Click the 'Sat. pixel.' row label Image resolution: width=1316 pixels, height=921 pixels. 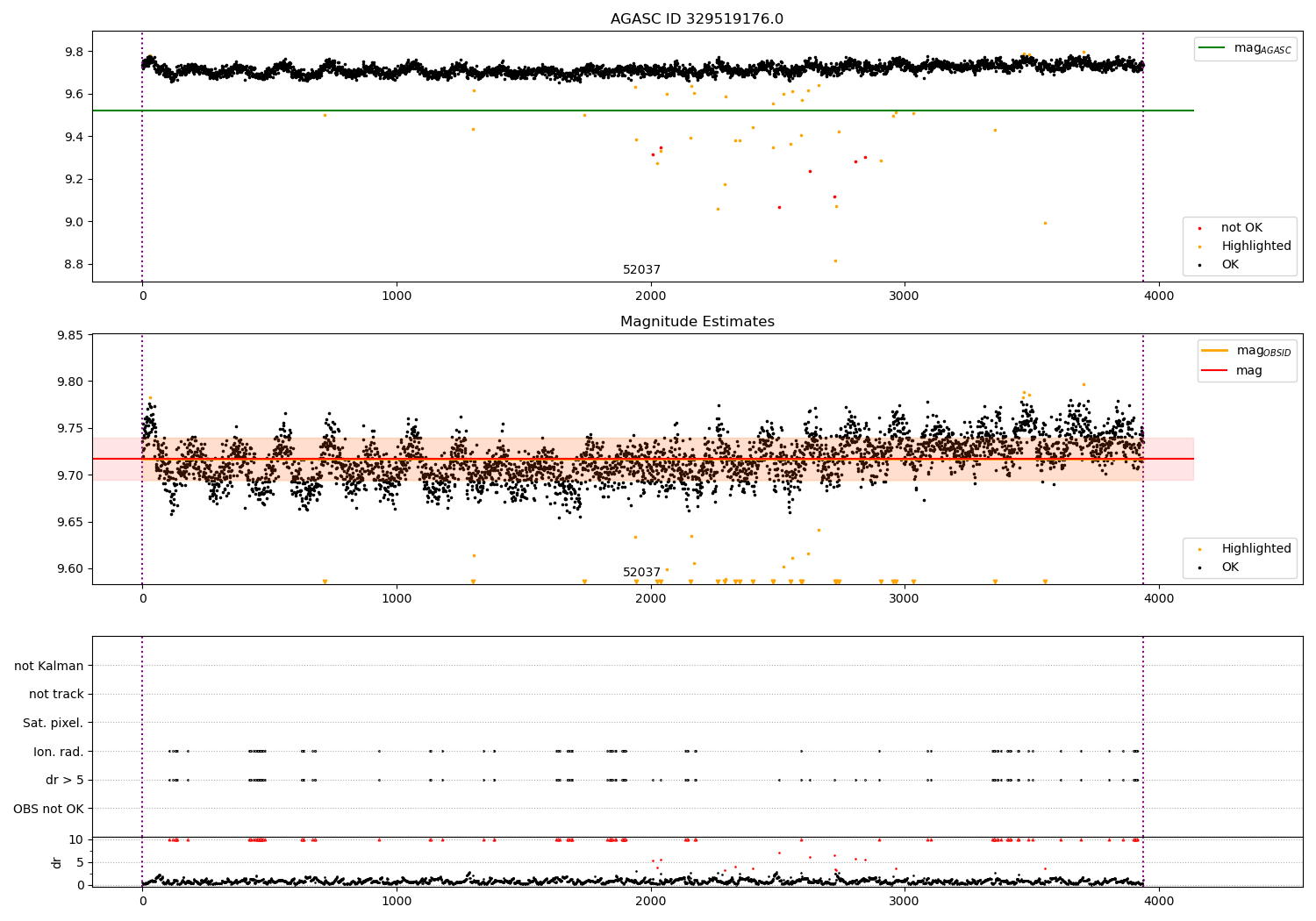point(54,723)
